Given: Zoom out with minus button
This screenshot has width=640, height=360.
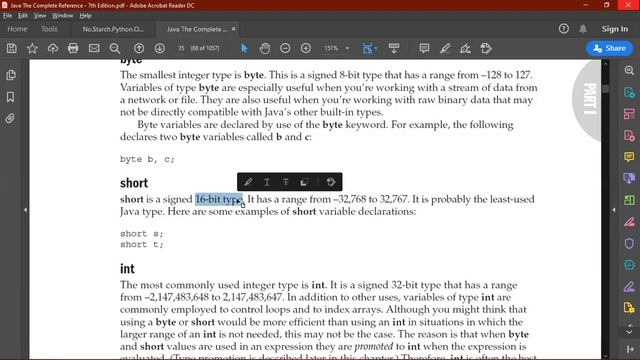Looking at the screenshot, I should [x=285, y=48].
